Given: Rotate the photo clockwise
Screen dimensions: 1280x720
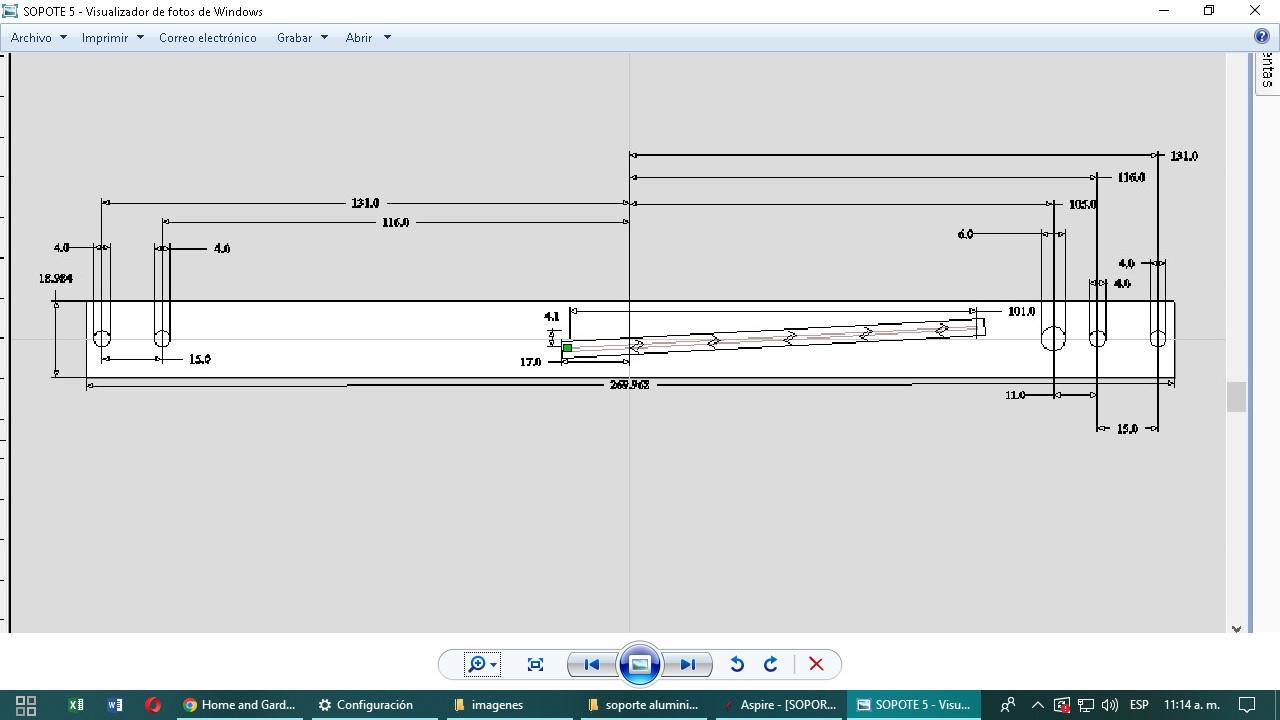Looking at the screenshot, I should 771,664.
